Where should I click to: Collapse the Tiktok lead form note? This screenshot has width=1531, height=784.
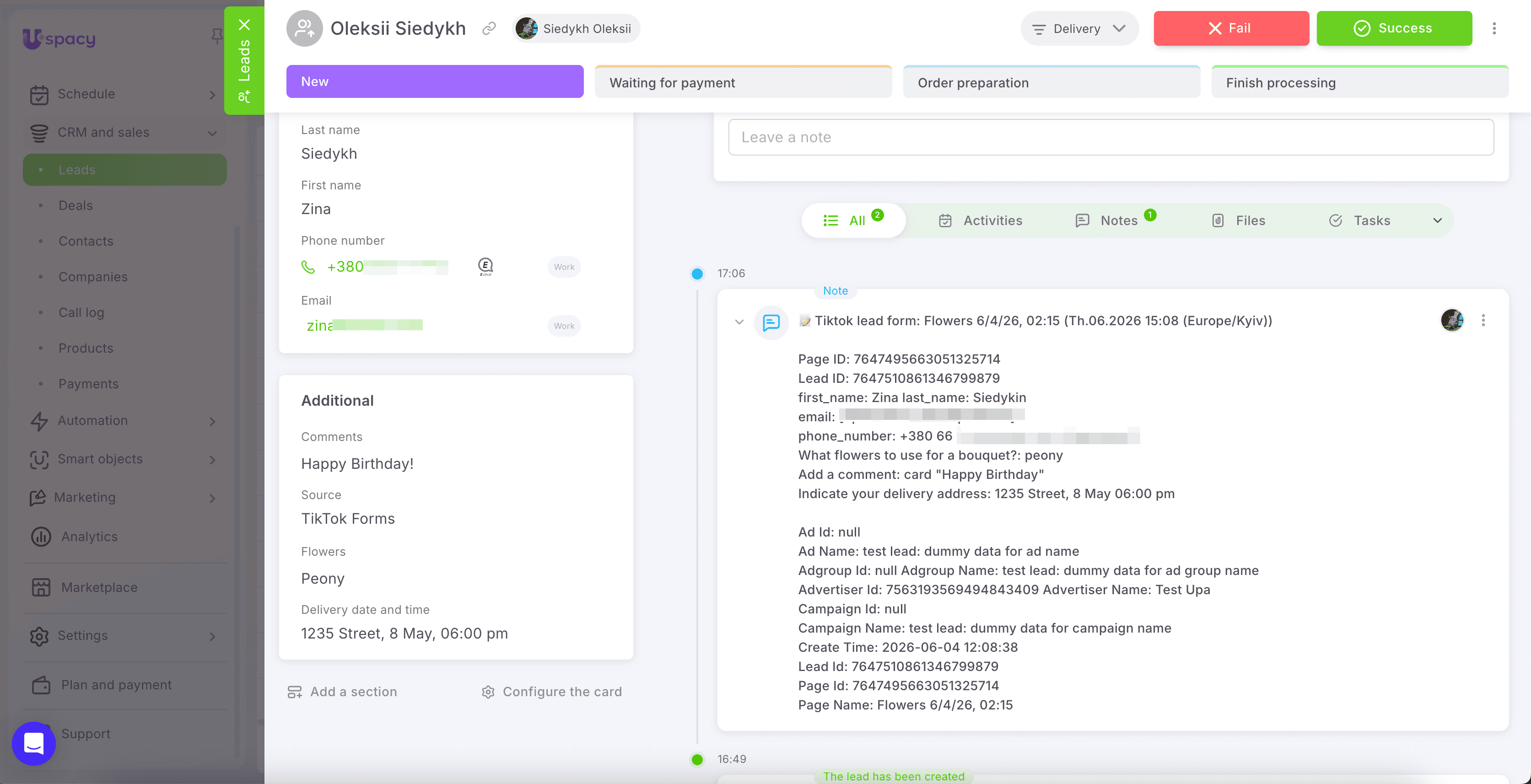tap(739, 322)
